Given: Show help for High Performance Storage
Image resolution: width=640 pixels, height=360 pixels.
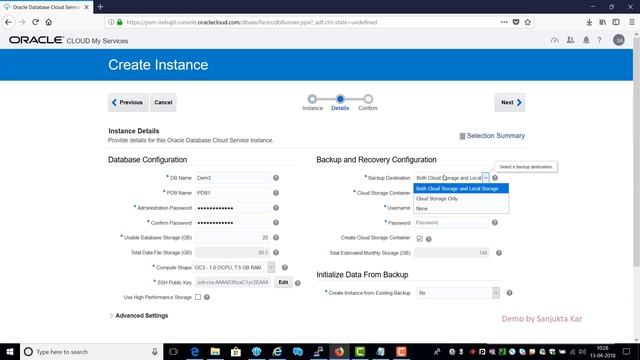Looking at the screenshot, I should pos(207,297).
